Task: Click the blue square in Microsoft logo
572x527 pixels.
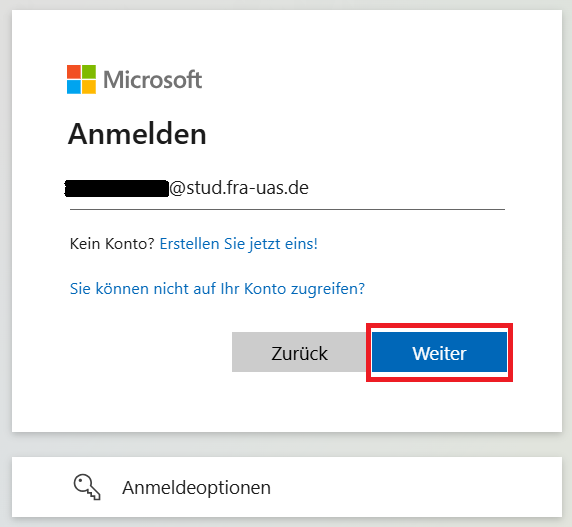Action: (74, 87)
